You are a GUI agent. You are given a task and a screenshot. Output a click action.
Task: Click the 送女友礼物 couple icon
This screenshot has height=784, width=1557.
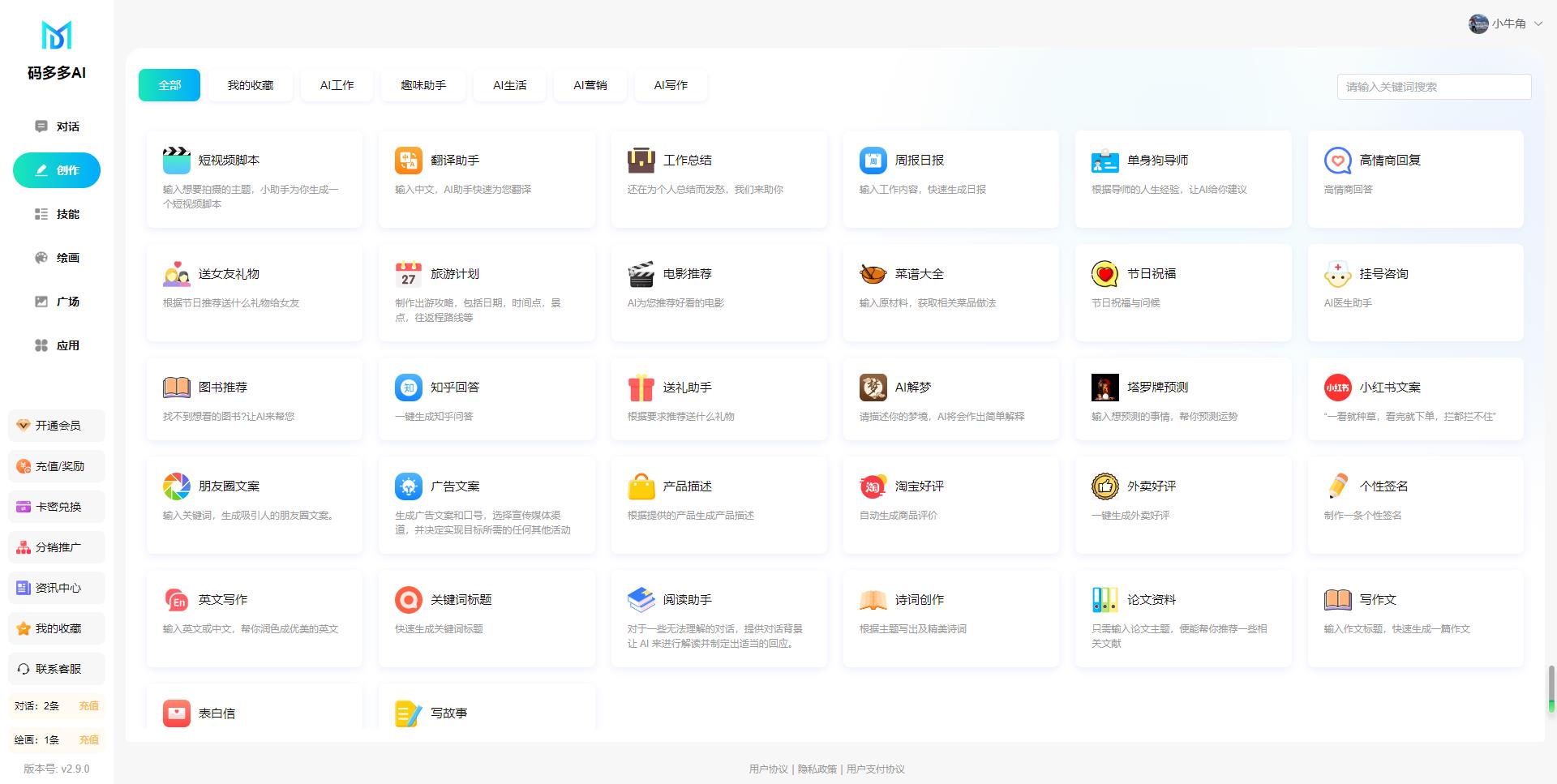176,274
